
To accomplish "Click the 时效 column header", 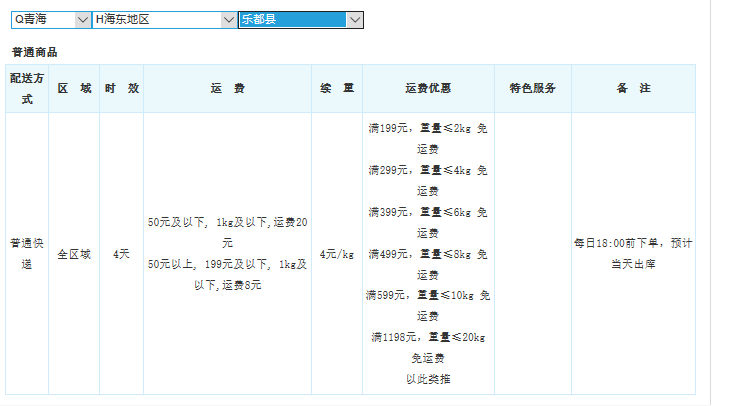I will click(x=121, y=88).
